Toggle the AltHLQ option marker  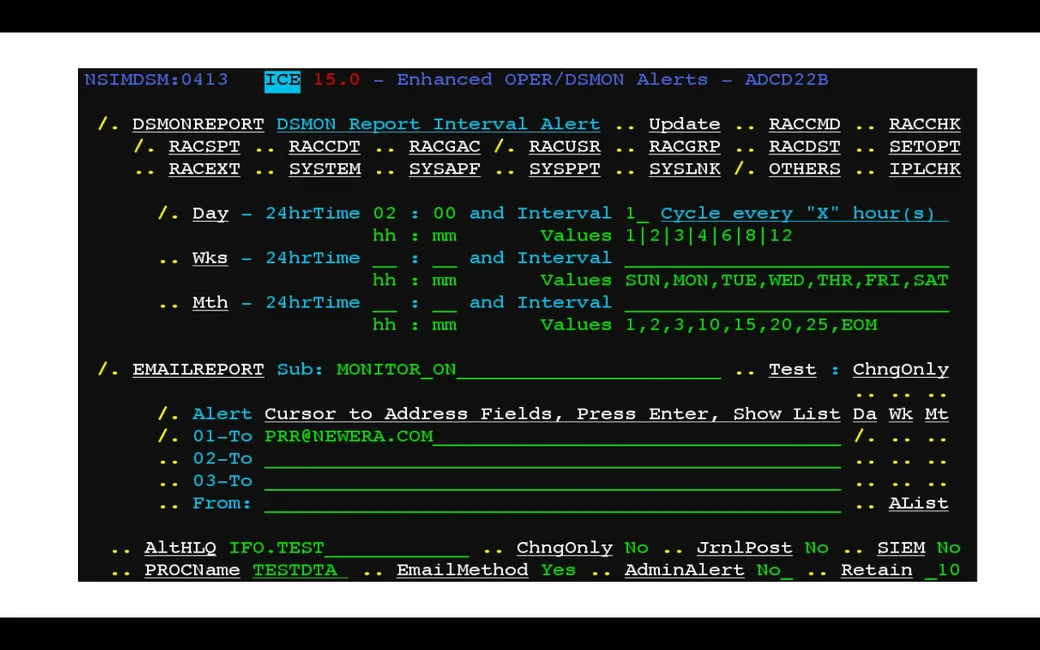120,549
